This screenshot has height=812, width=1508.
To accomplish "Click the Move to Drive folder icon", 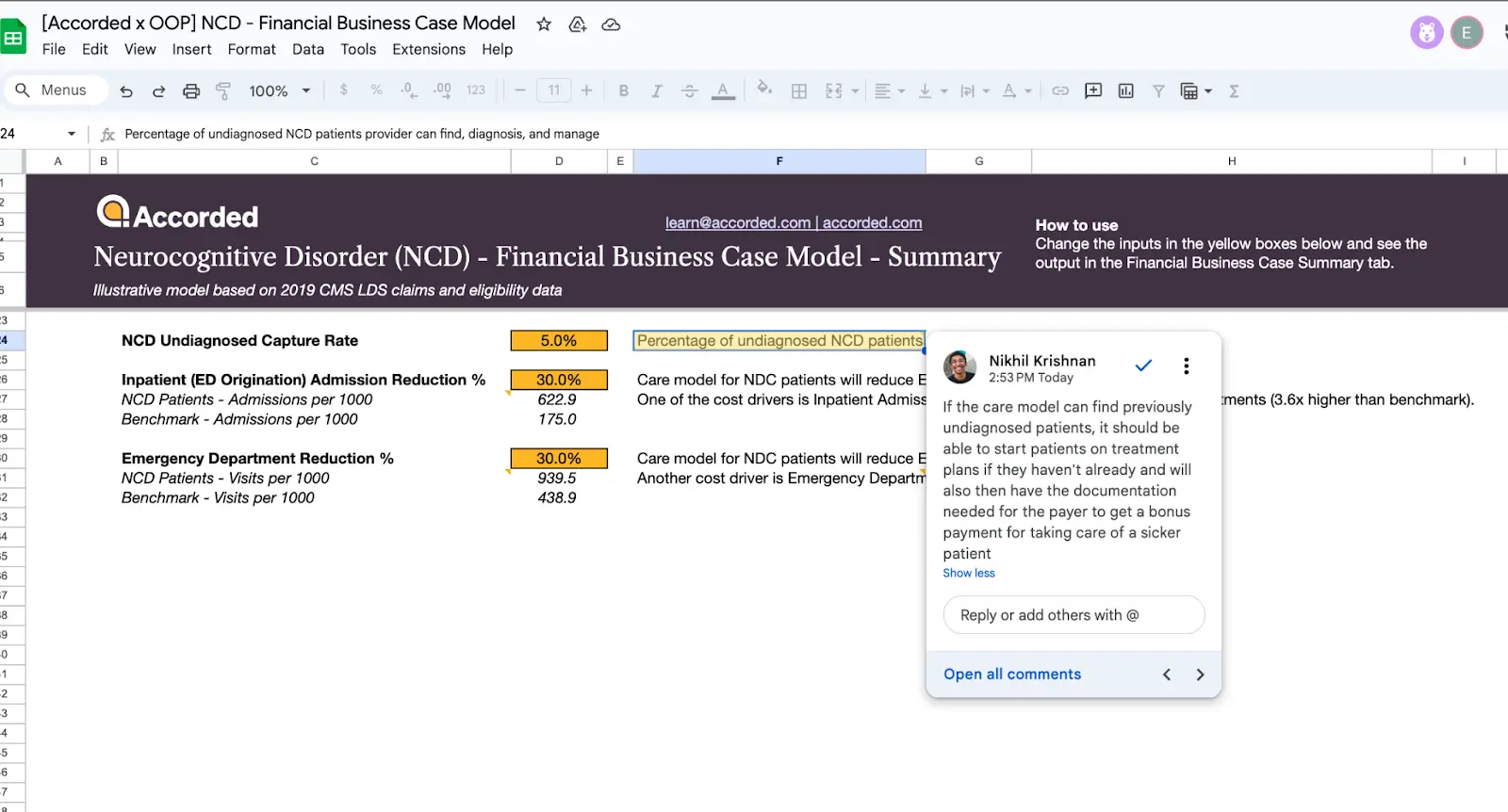I will 578,24.
